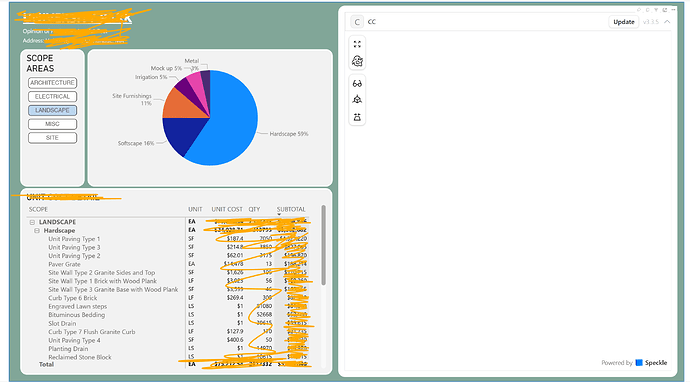Image resolution: width=690 pixels, height=382 pixels.
Task: Open the ghost/isolate mode icon in Speckle toolbar
Action: [357, 61]
